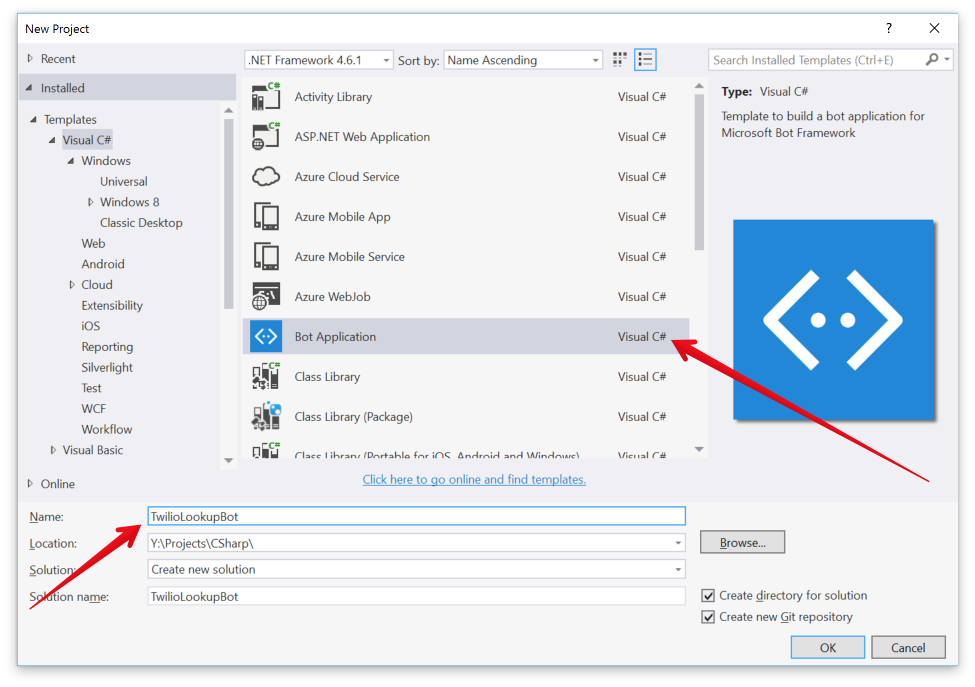Open the Solution Create new solution dropdown
Screen dimensions: 975x687
click(x=678, y=569)
